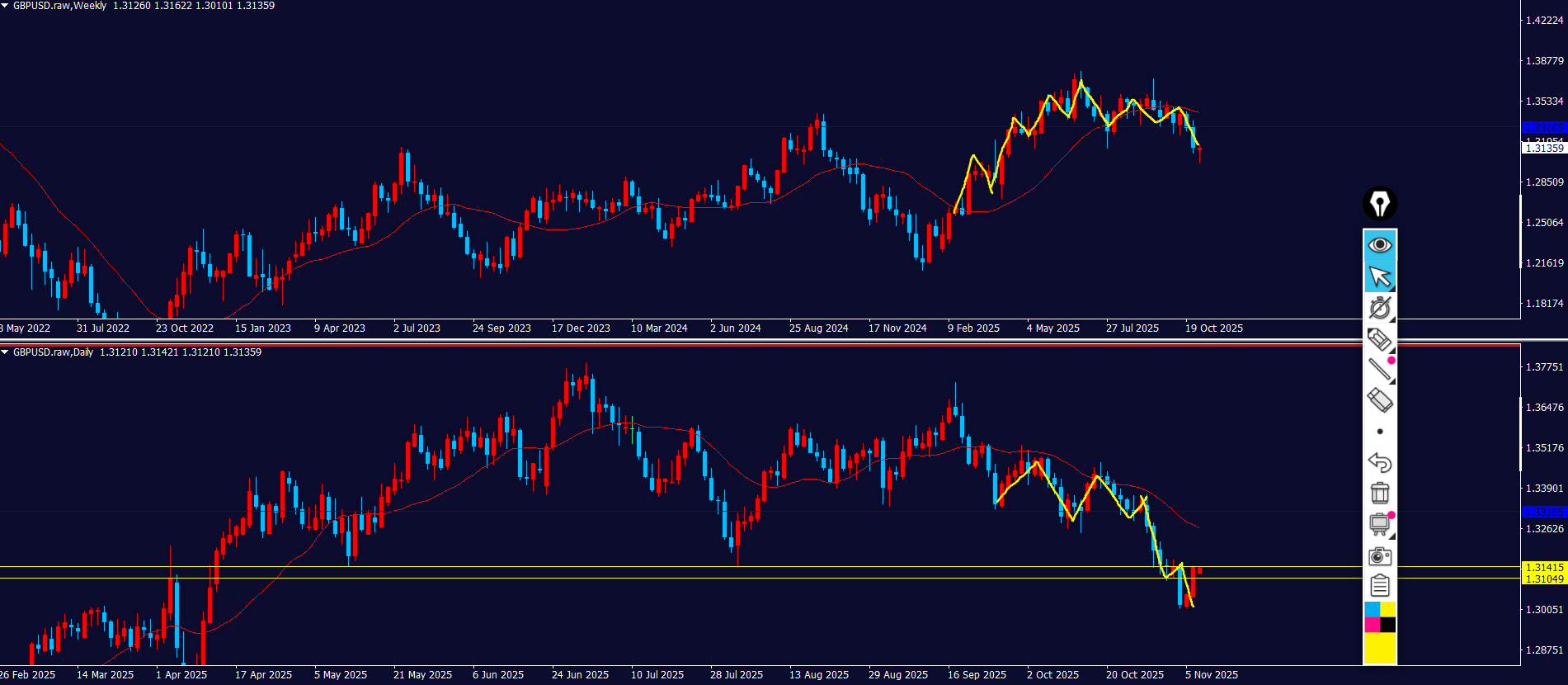This screenshot has width=1568, height=685.
Task: Undo last drawing with the curved arrow
Action: point(1380,462)
